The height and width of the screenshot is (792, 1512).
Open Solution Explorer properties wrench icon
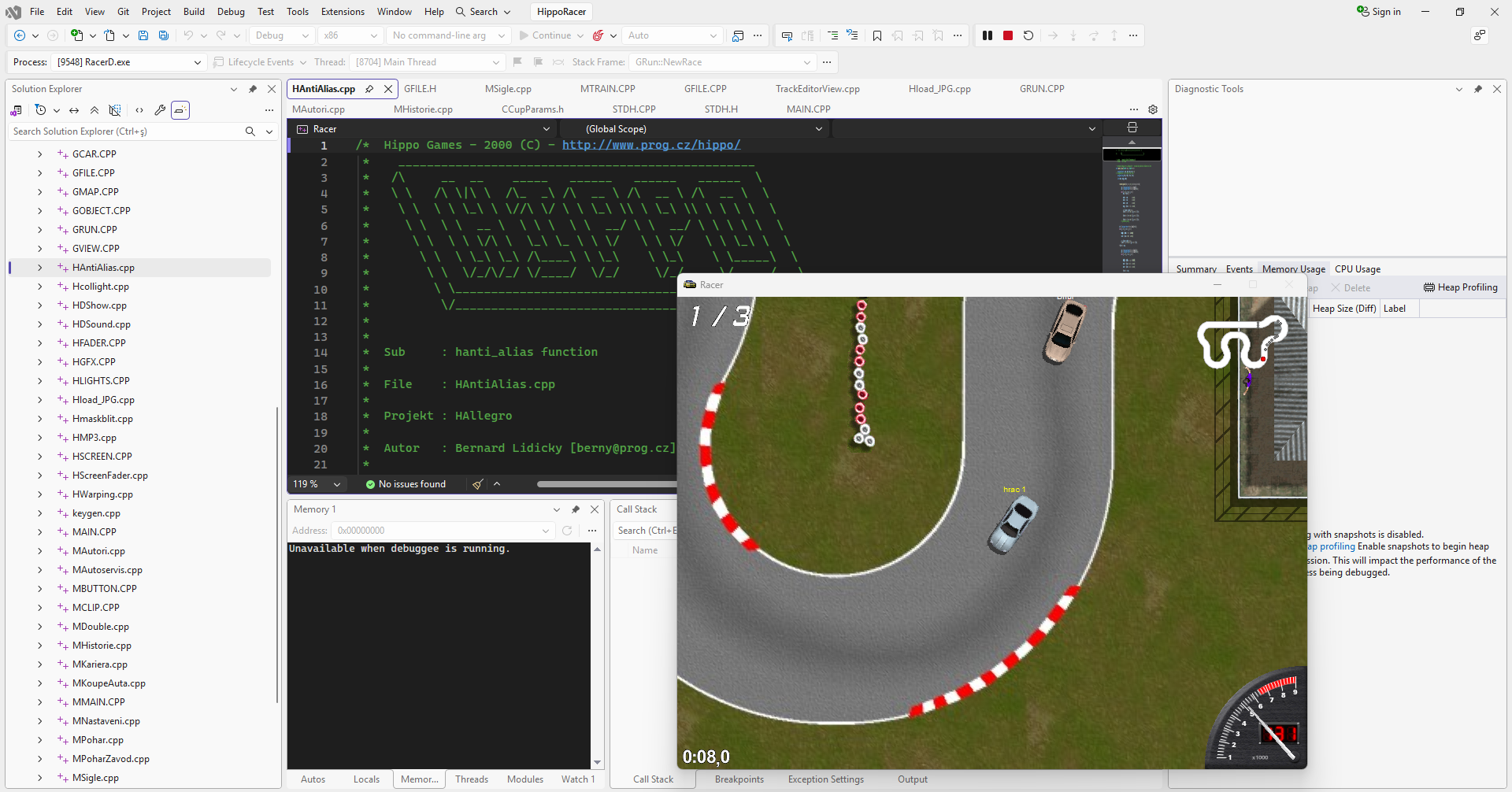[x=160, y=110]
